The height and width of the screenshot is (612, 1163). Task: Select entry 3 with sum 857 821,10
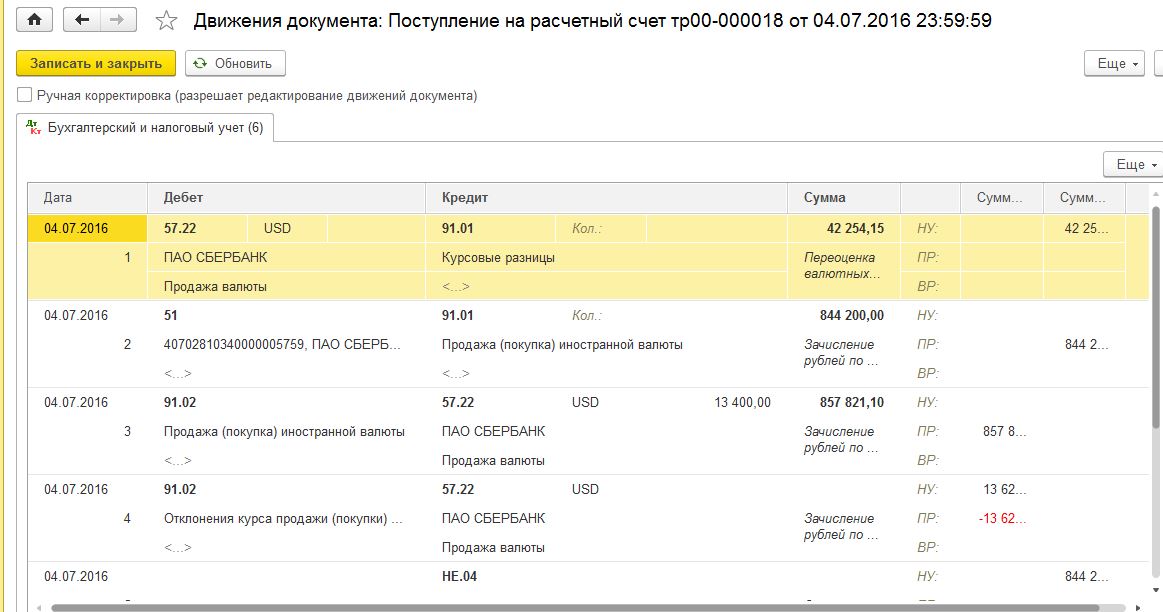tap(844, 403)
